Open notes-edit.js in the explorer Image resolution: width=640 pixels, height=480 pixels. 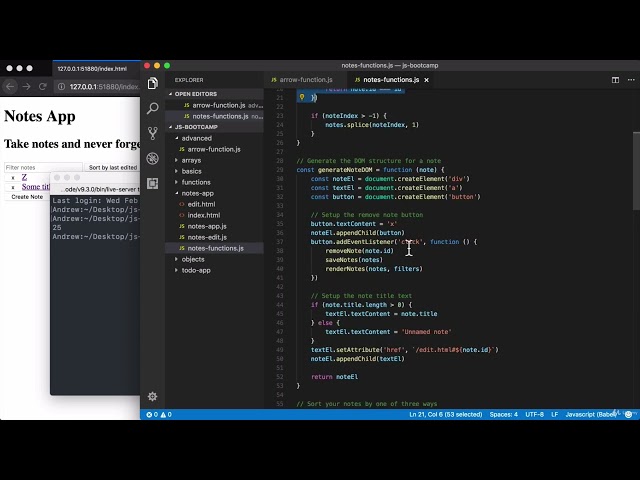[x=214, y=237]
